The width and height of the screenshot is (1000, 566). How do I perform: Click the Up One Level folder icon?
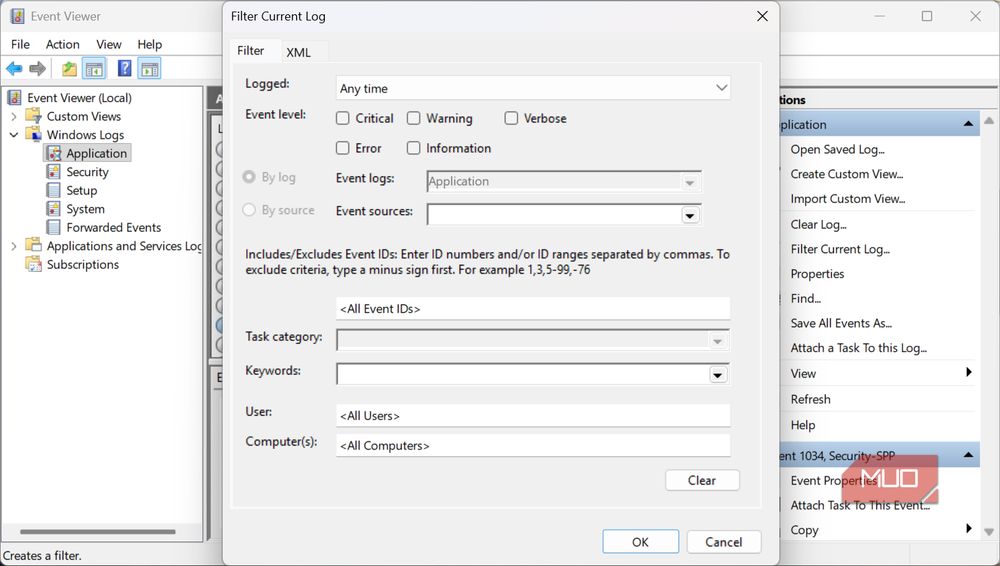click(69, 68)
